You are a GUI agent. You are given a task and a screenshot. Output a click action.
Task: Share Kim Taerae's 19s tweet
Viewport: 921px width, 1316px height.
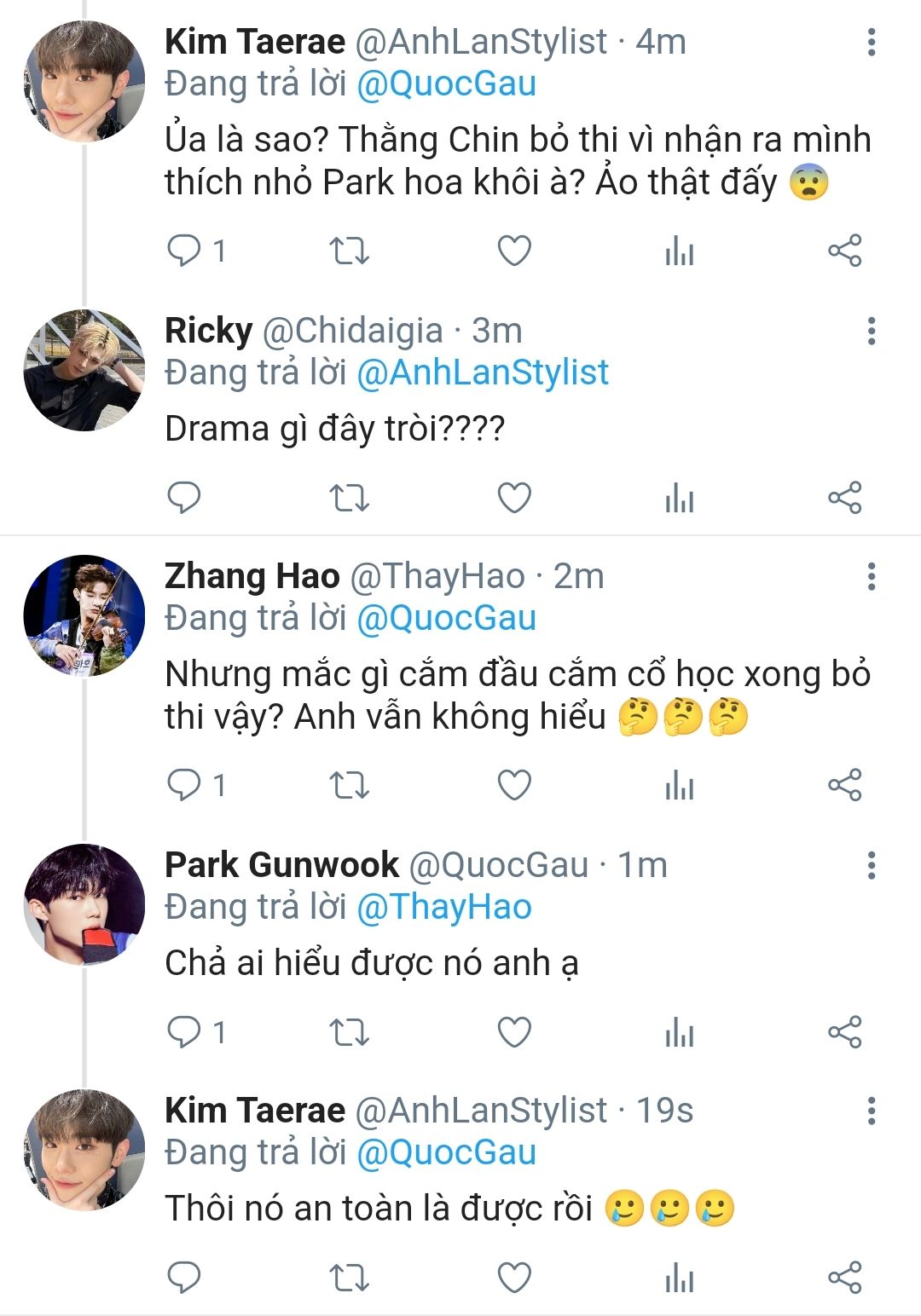point(845,1278)
